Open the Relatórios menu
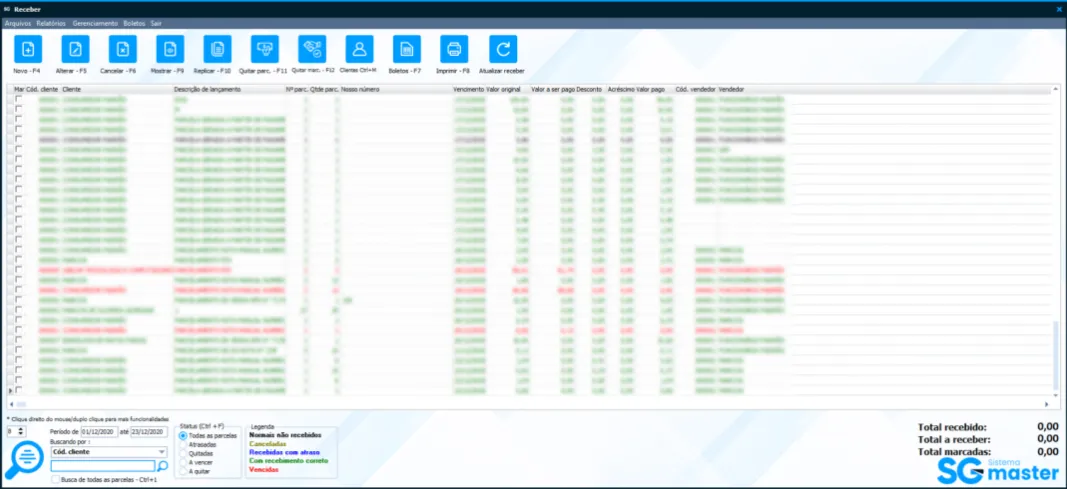 click(51, 23)
